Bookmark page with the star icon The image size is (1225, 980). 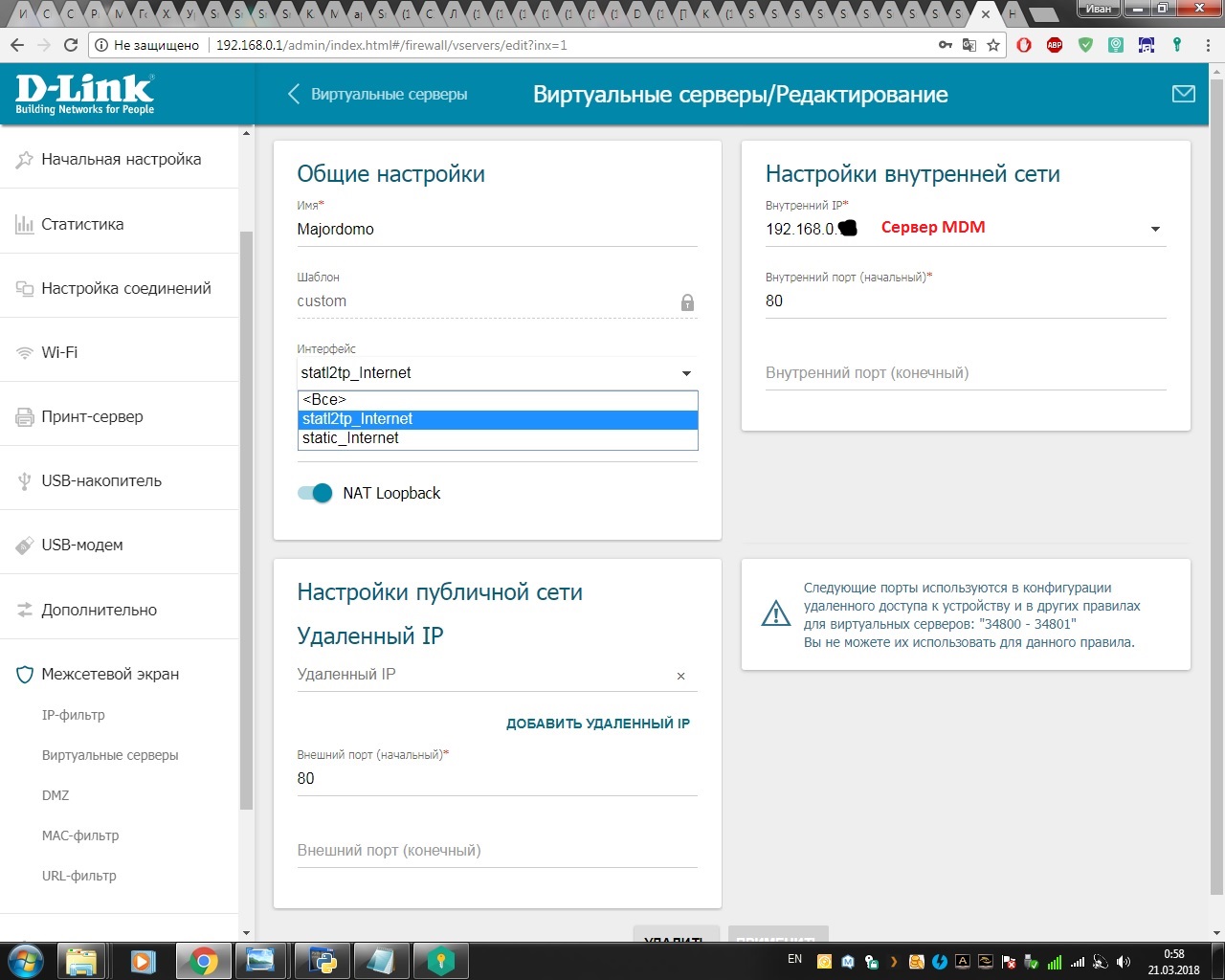pos(993,45)
